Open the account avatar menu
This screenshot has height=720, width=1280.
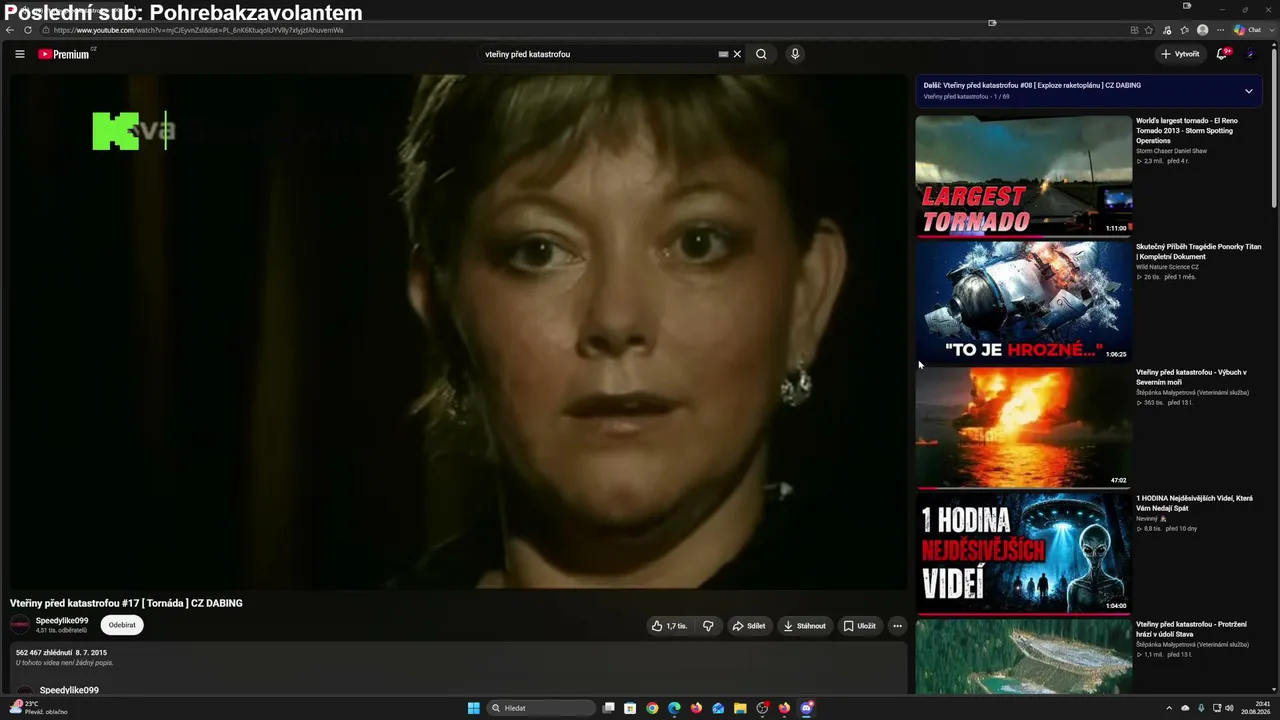(1250, 54)
